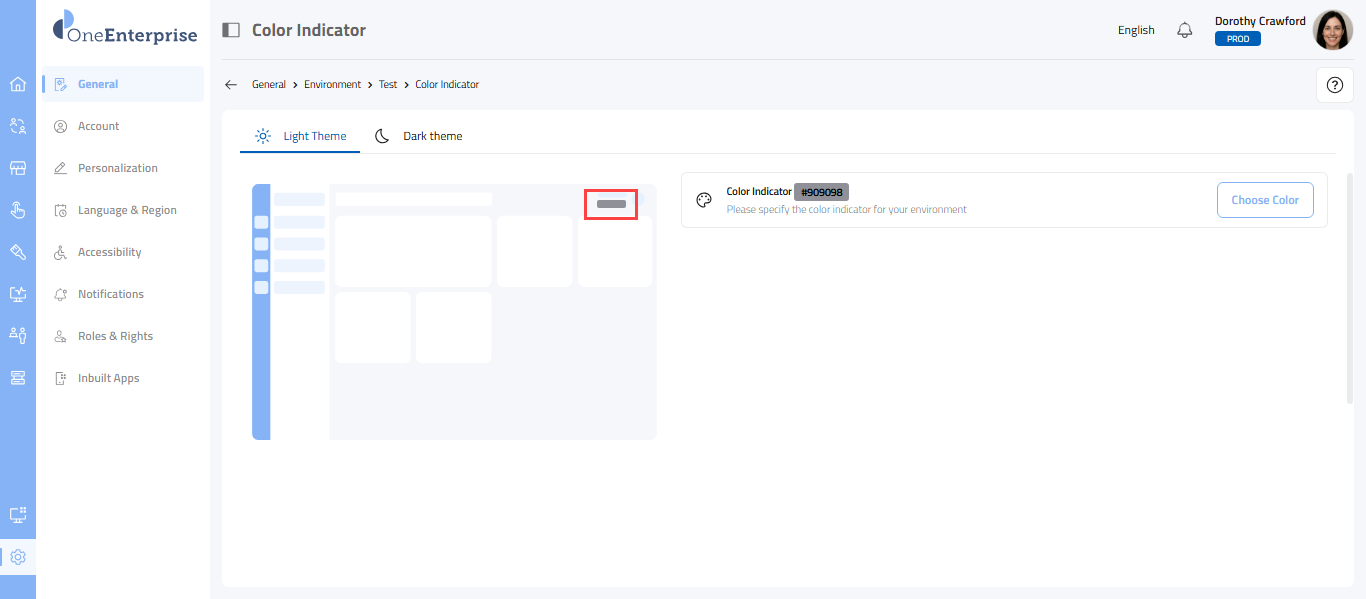Click the notification bell icon
Viewport: 1366px width, 599px height.
pyautogui.click(x=1185, y=30)
